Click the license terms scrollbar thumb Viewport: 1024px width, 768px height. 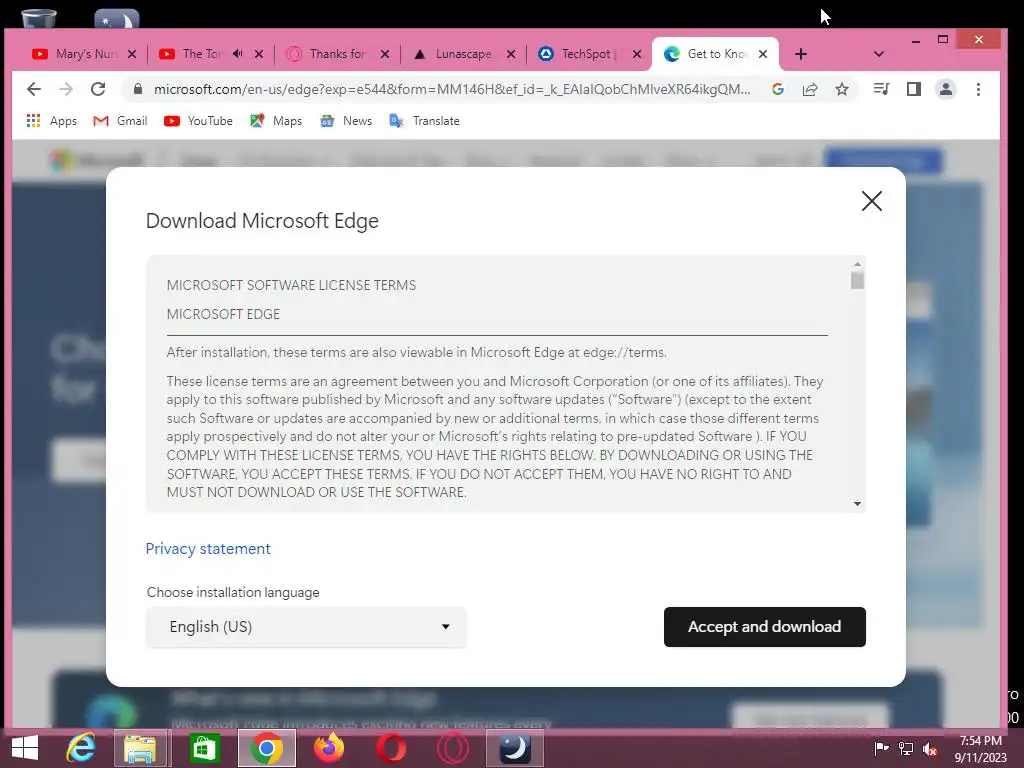point(857,280)
